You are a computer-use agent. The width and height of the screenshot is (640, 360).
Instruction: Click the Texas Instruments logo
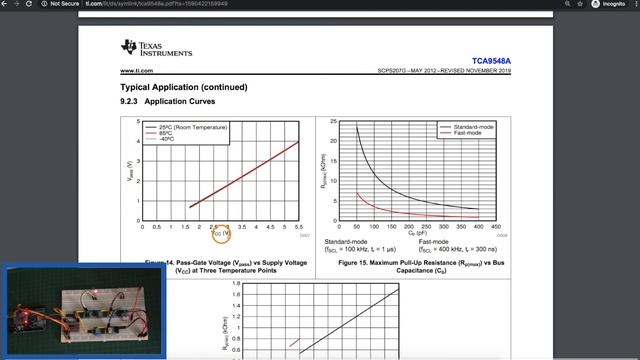pos(156,48)
